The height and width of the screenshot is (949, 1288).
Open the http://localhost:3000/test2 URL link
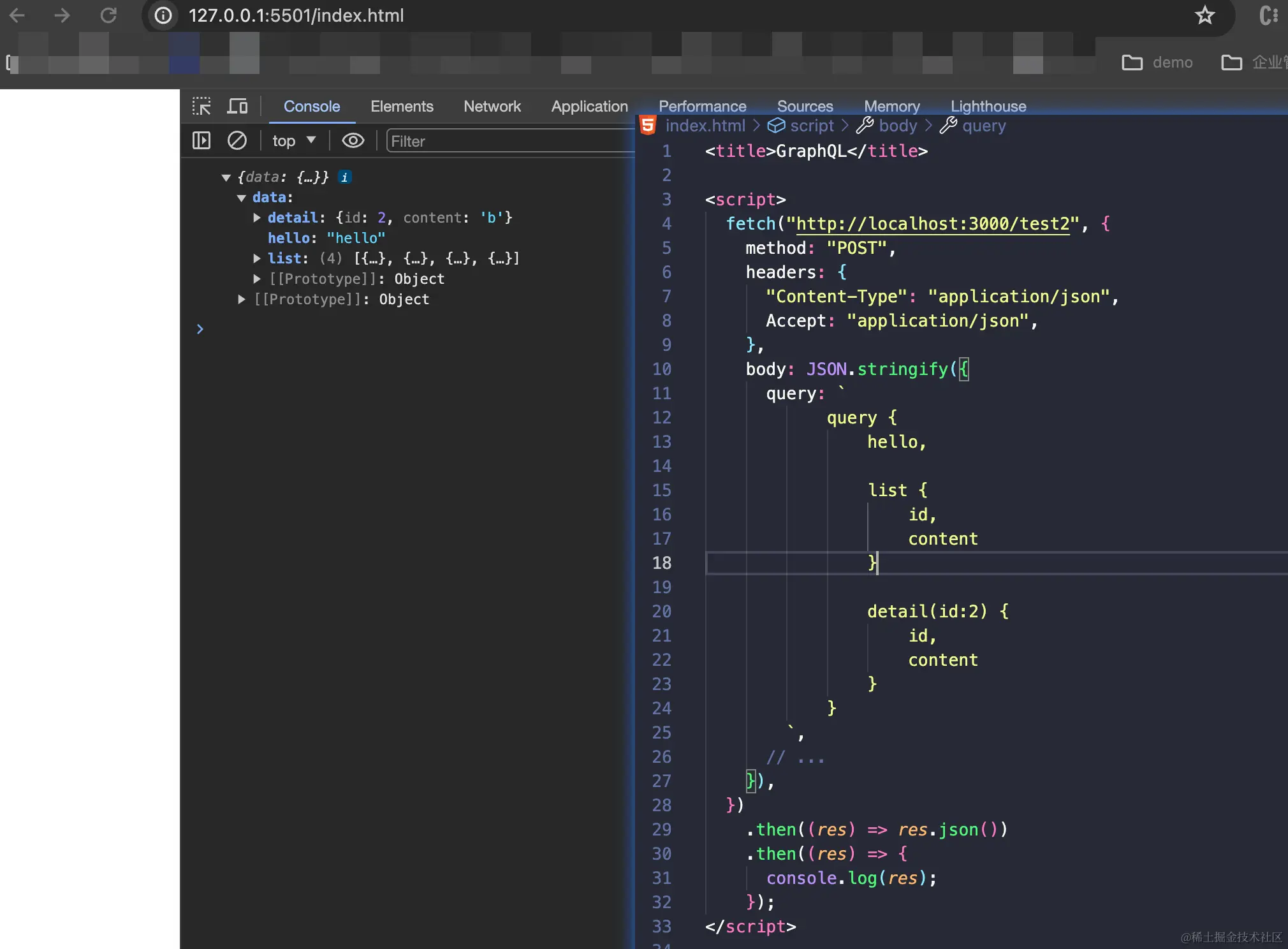click(933, 224)
